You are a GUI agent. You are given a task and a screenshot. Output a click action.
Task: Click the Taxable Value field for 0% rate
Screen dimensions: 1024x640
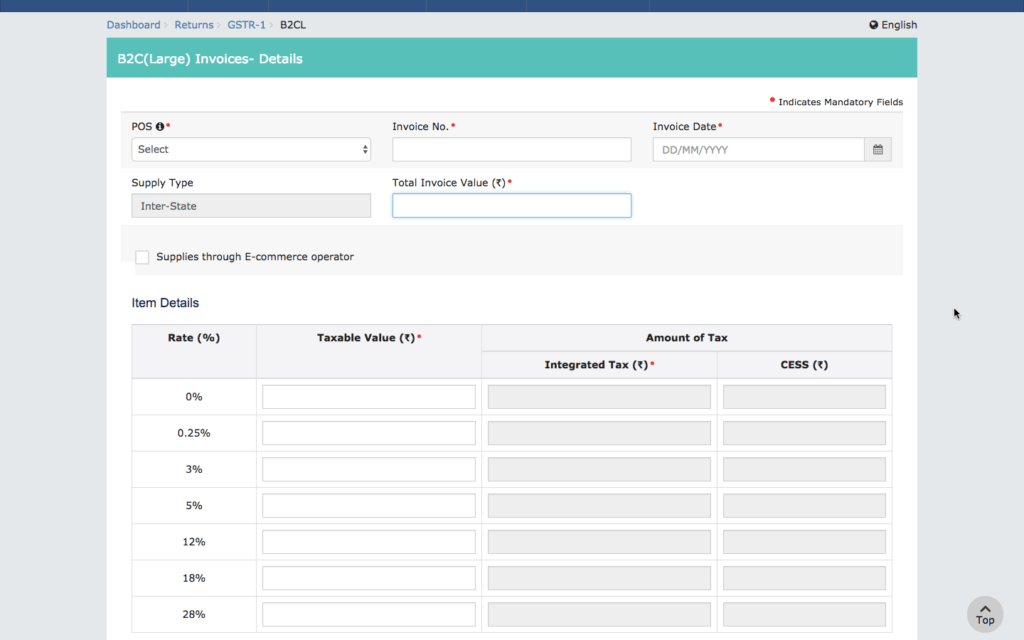[x=368, y=396]
